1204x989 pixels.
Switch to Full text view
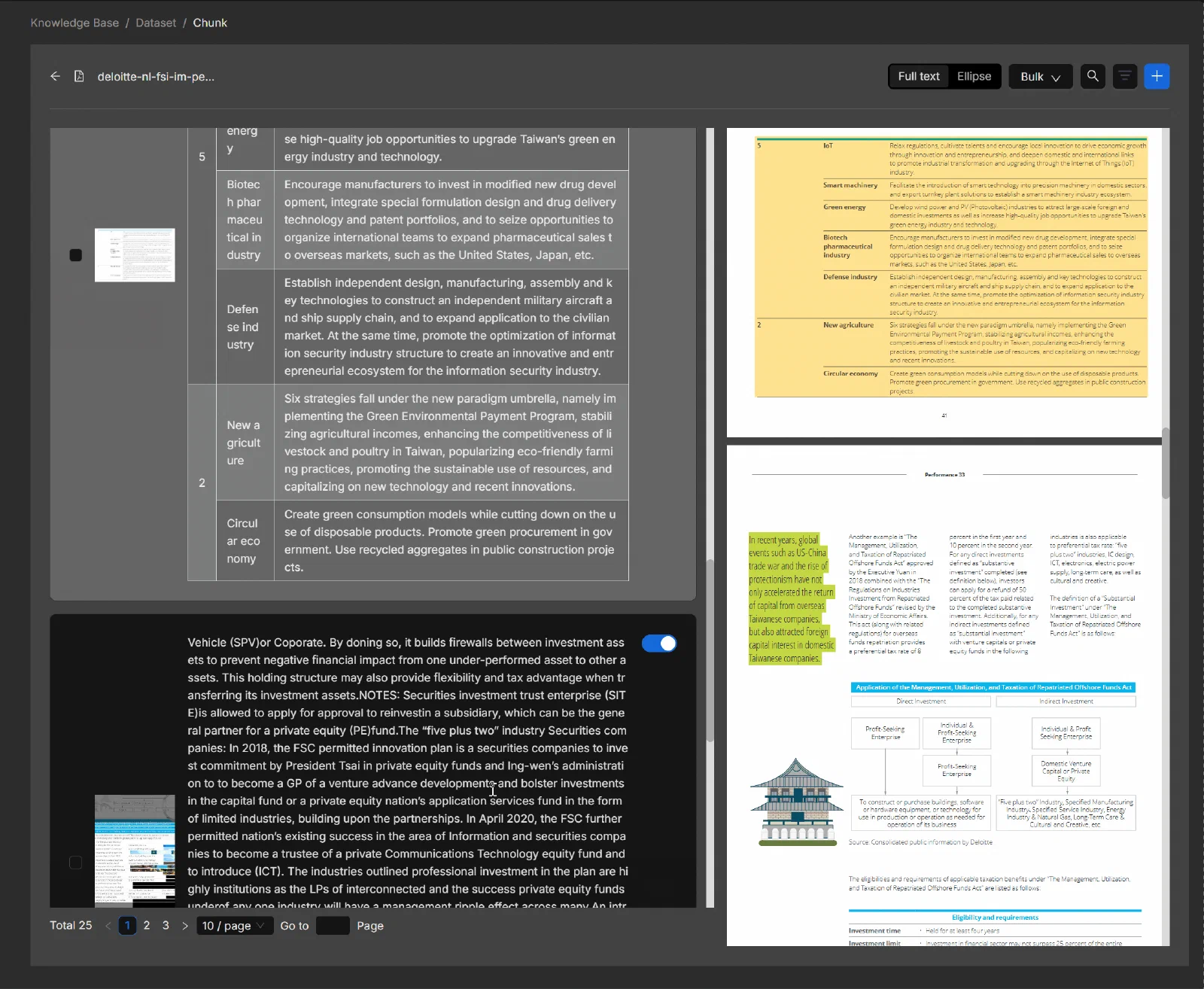pos(919,76)
